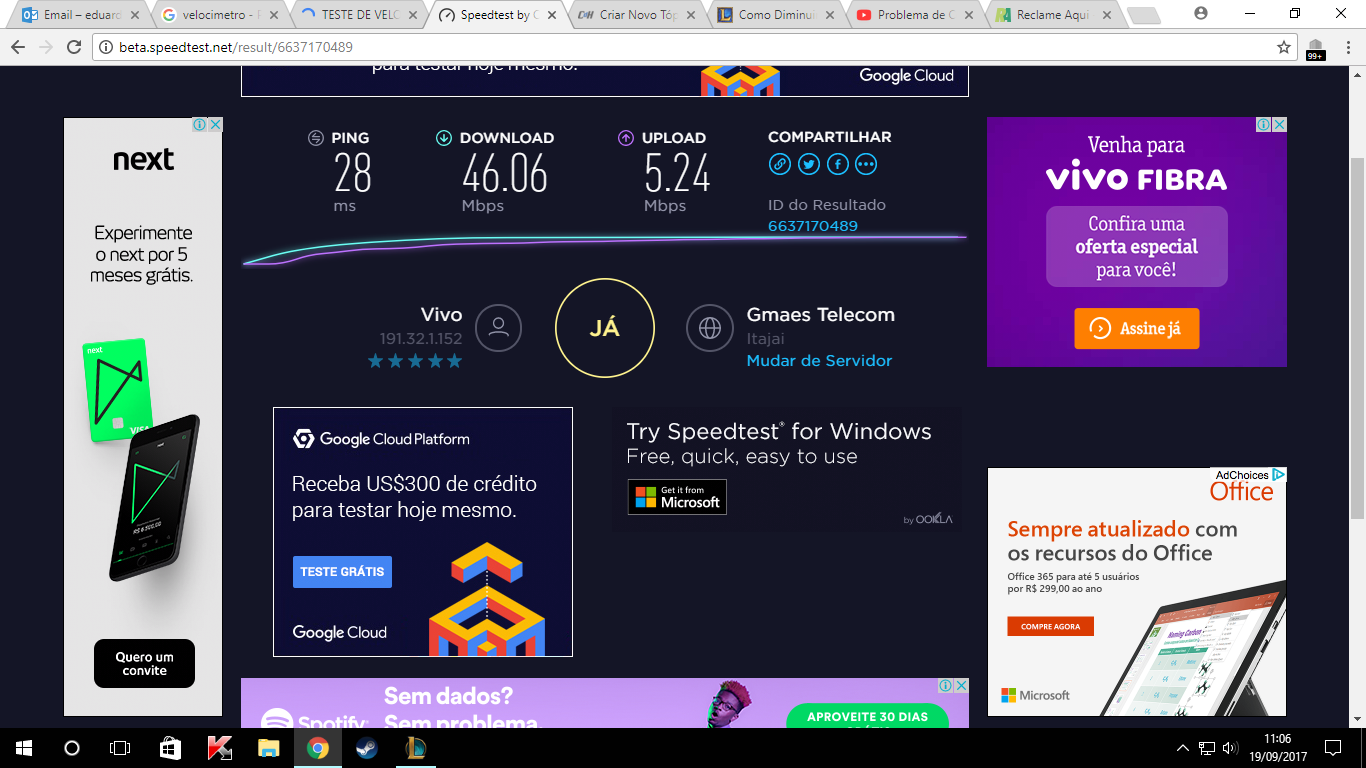
Task: Open the Action Center notifications
Action: [x=1332, y=748]
